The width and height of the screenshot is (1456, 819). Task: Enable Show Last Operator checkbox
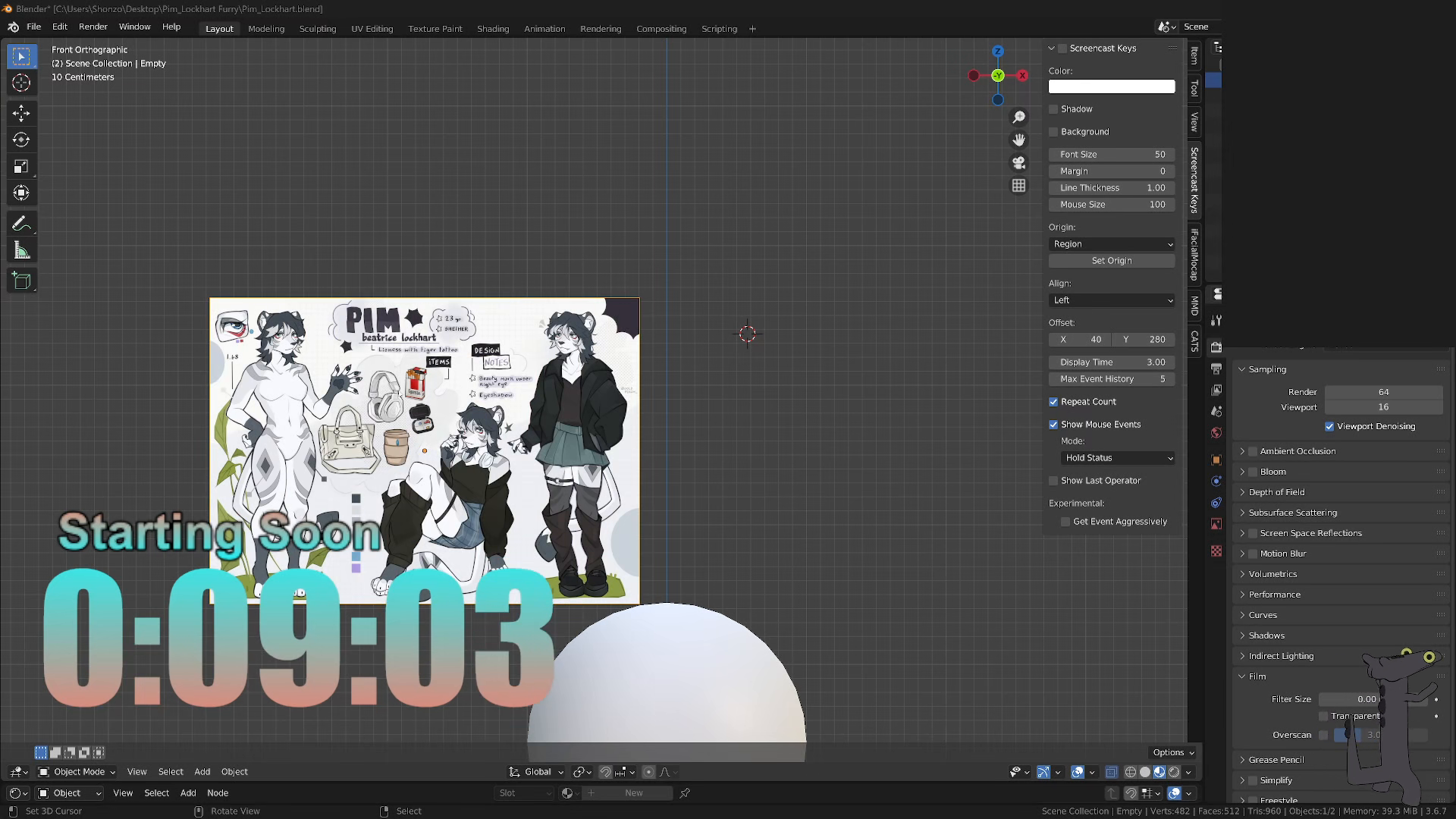[x=1053, y=481]
